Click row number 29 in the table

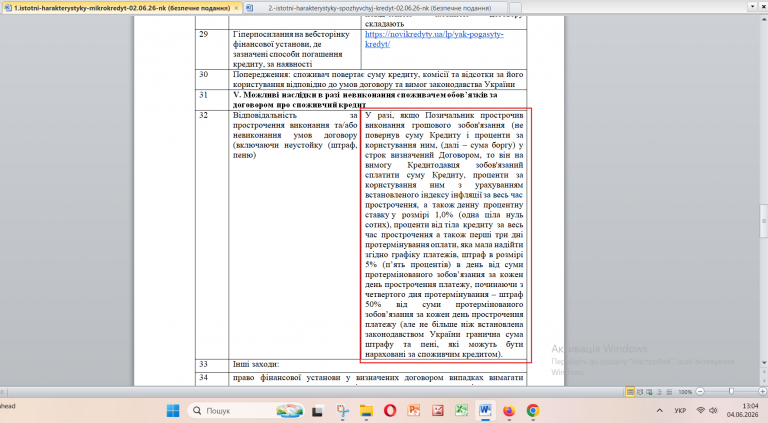click(x=204, y=34)
